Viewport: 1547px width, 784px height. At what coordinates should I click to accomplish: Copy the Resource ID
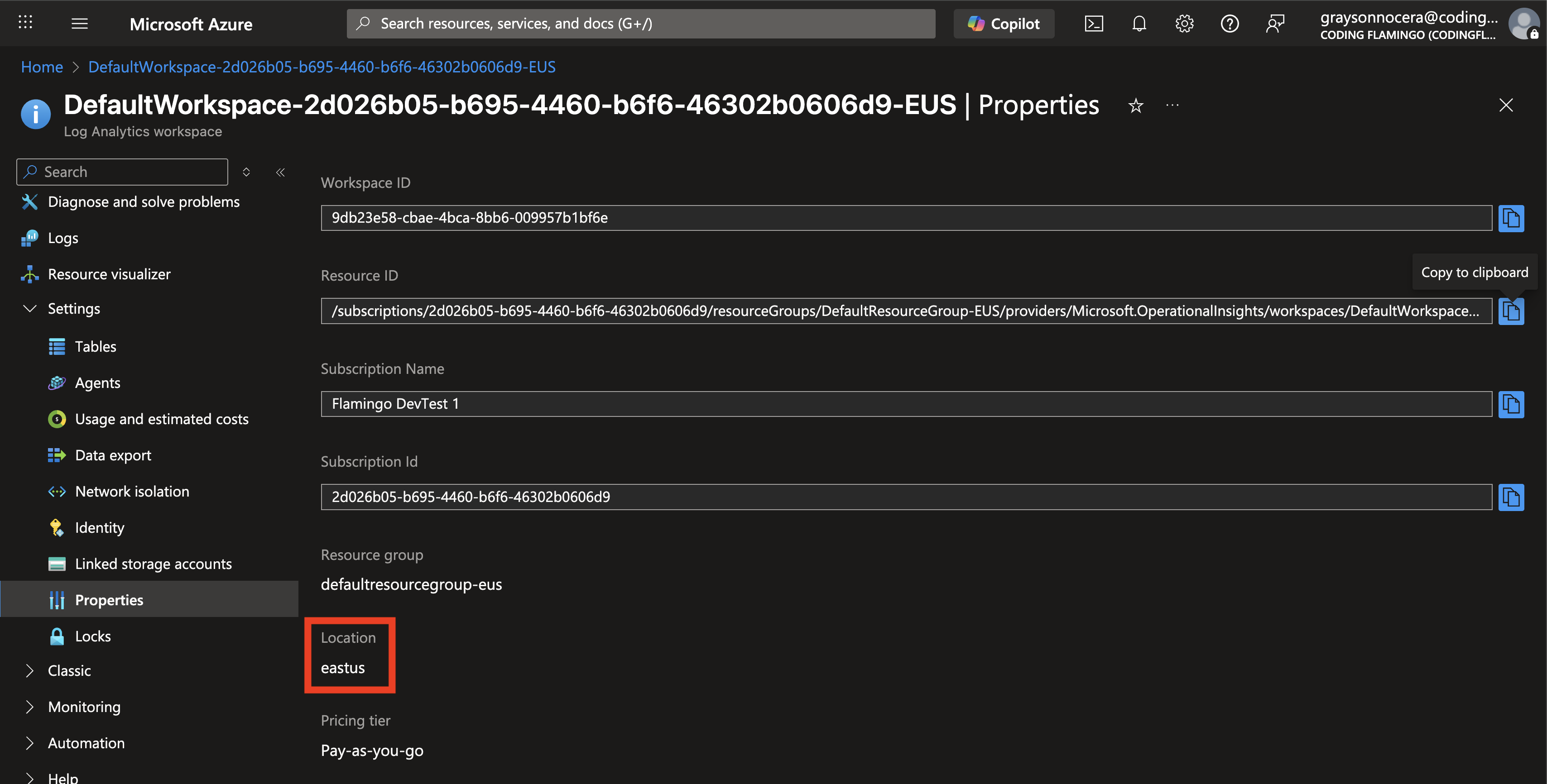1512,311
